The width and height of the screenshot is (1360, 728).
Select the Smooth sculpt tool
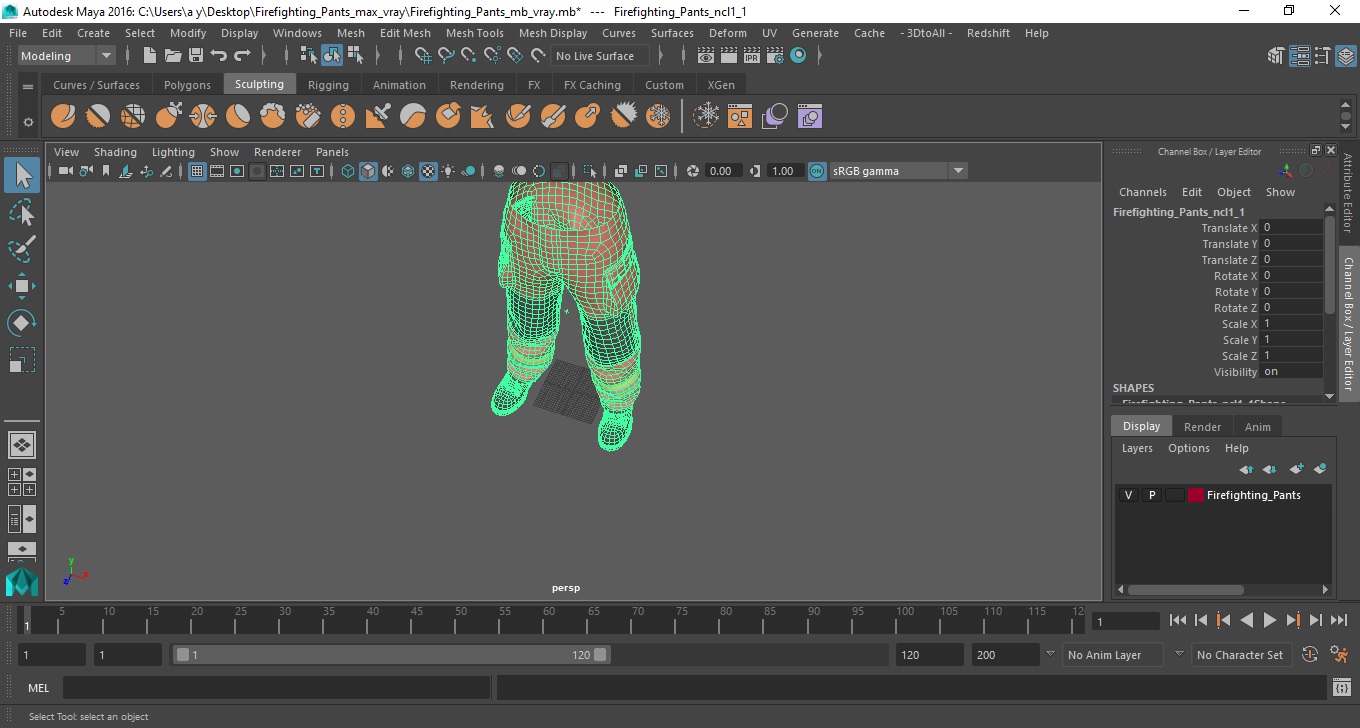[x=98, y=117]
